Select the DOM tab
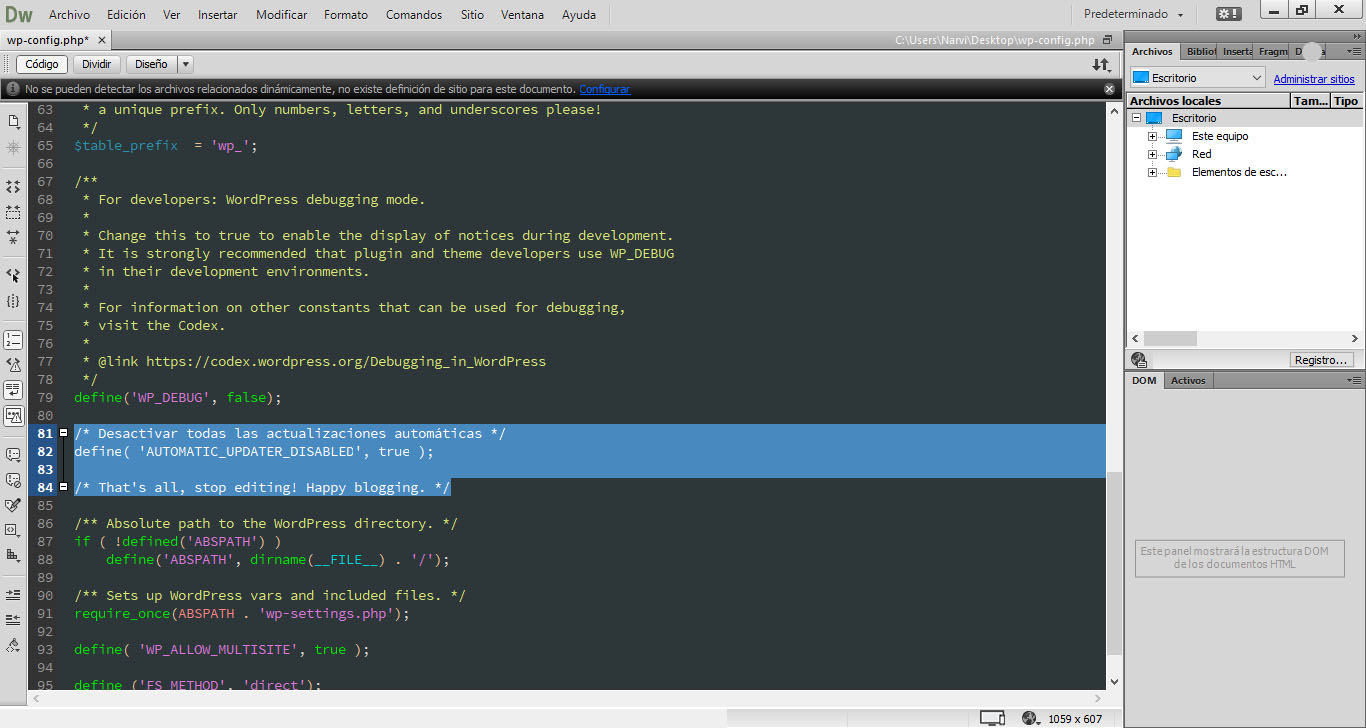1366x728 pixels. click(1144, 380)
